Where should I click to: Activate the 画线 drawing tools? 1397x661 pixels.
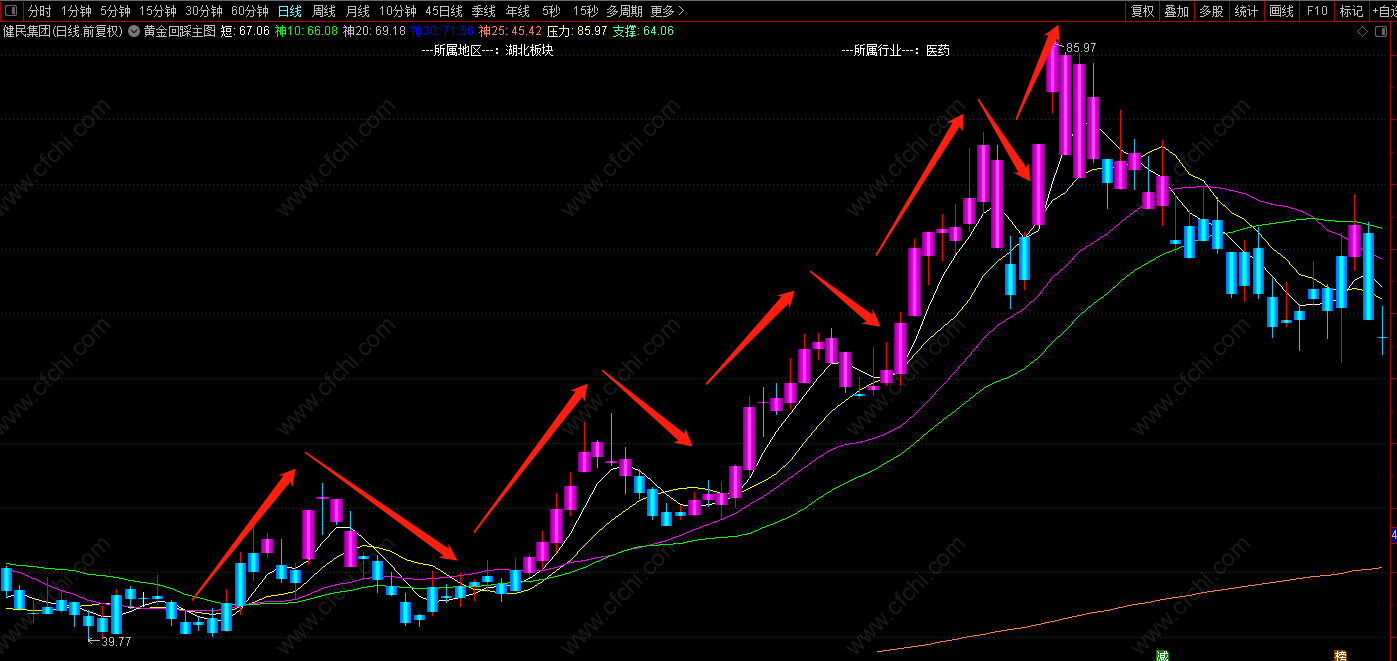coord(1282,11)
